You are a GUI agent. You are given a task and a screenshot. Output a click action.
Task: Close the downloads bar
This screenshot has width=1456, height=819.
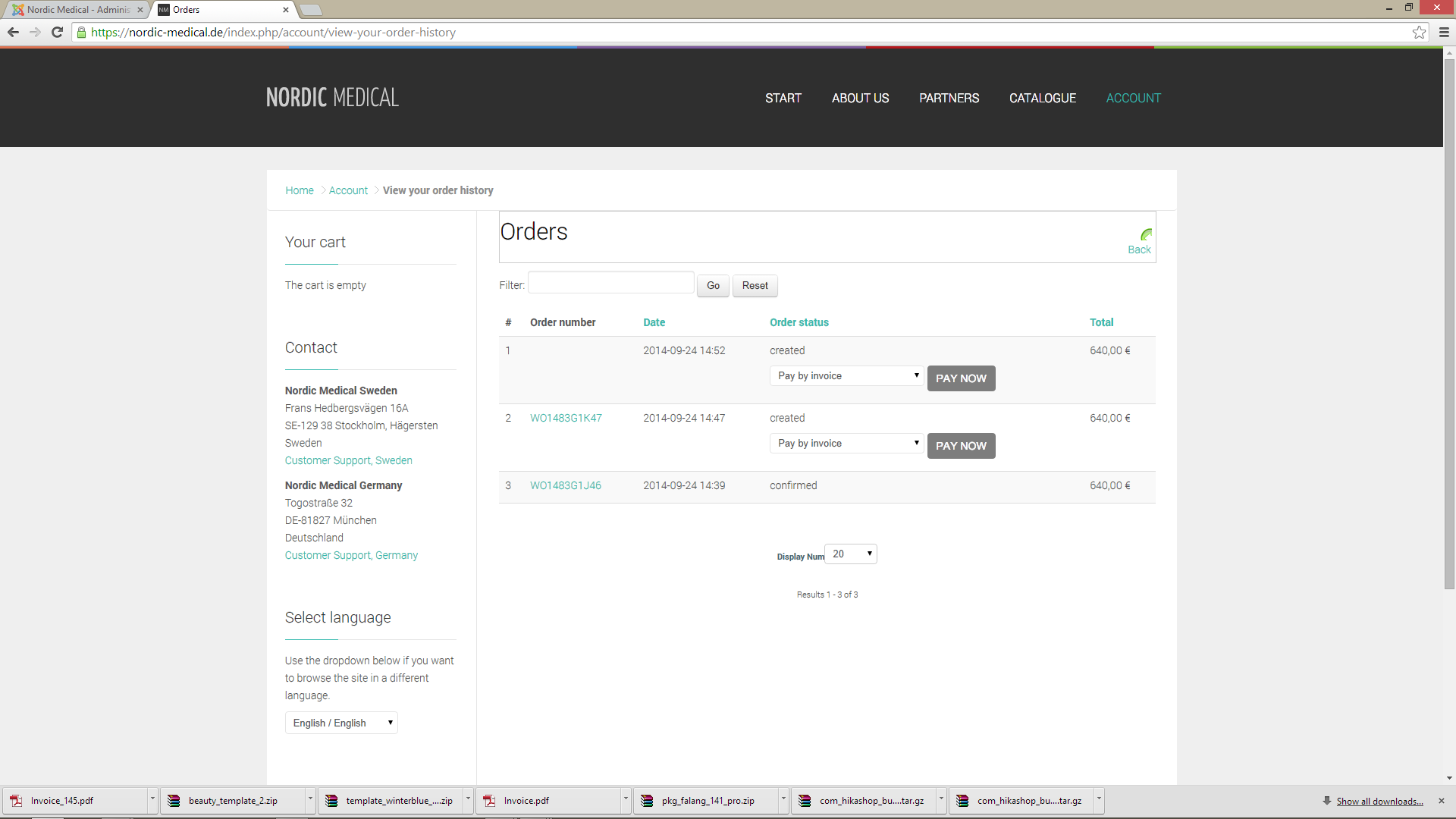tap(1442, 801)
